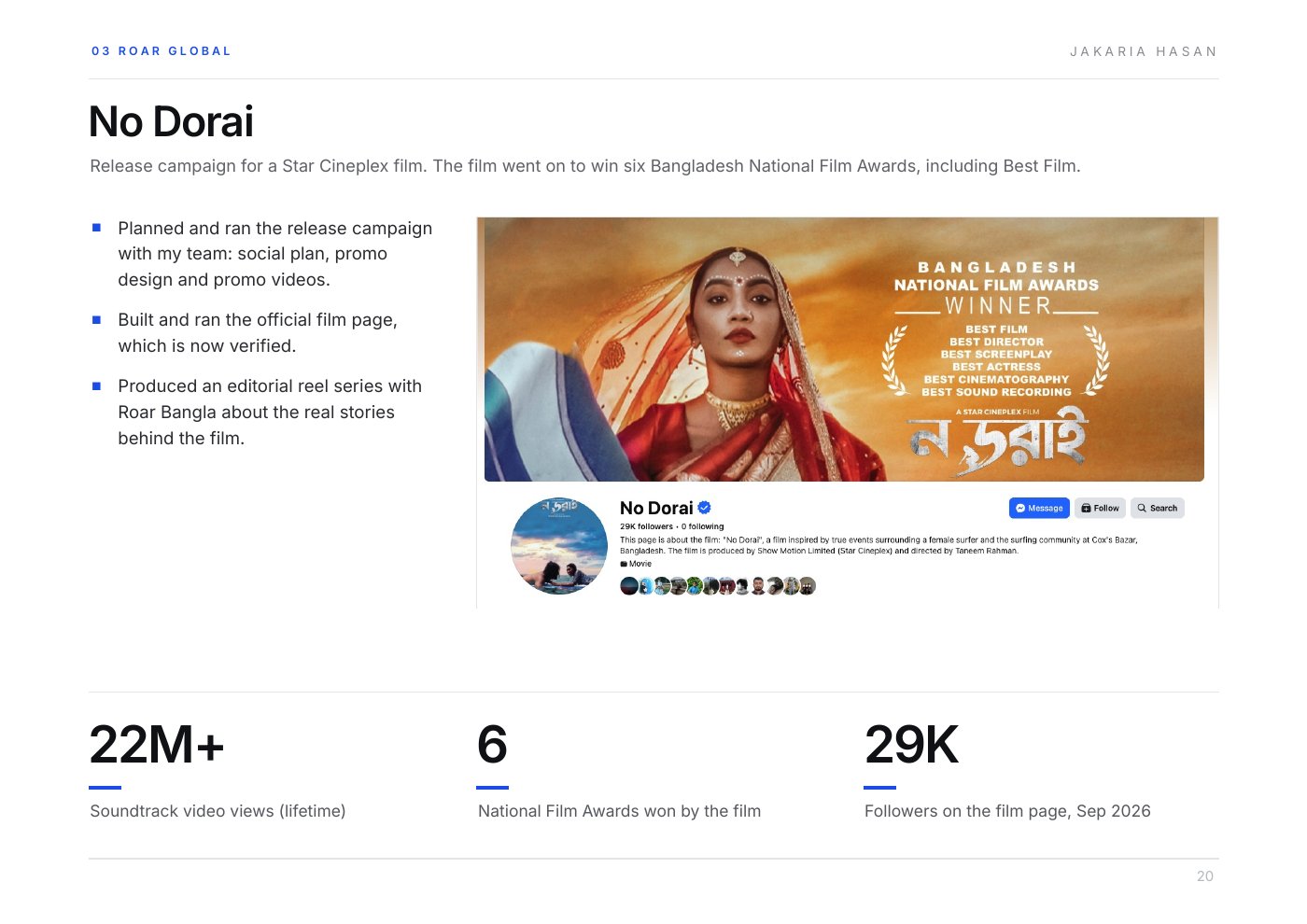
Task: Click the Follow button on the film page
Action: tap(1100, 508)
